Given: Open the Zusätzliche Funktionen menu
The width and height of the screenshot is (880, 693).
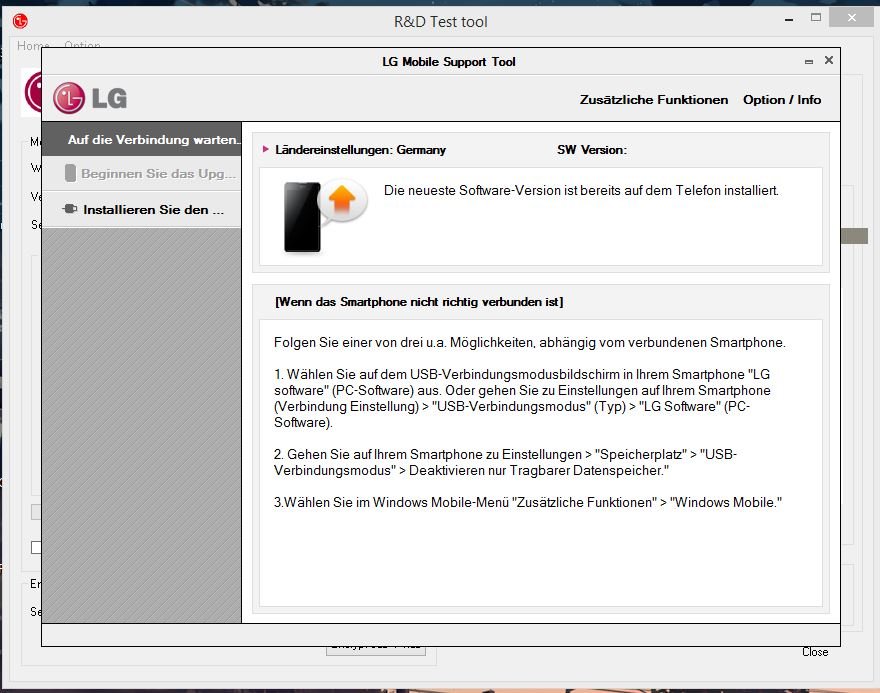Looking at the screenshot, I should (654, 100).
